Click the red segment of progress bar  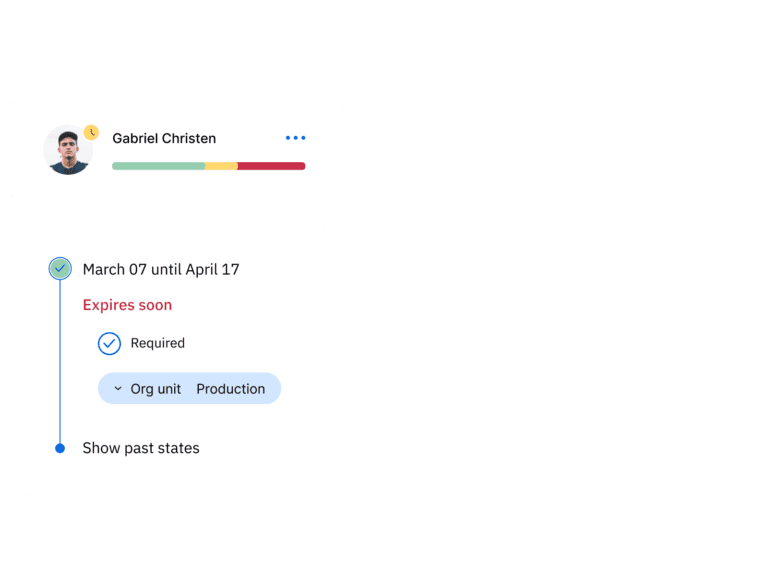click(x=271, y=166)
